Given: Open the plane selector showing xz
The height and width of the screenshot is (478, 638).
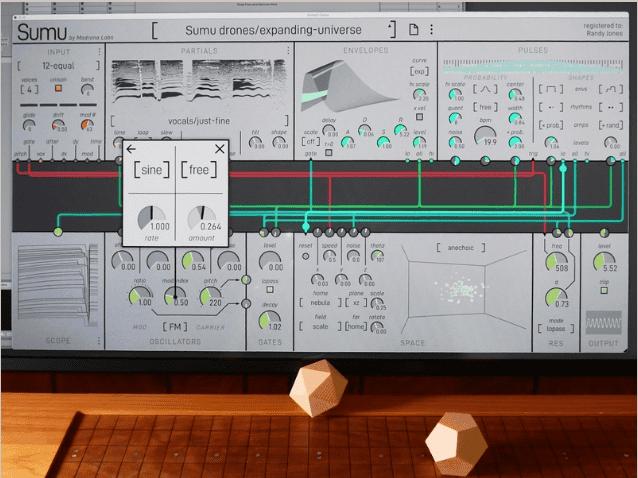Looking at the screenshot, I should click(356, 303).
